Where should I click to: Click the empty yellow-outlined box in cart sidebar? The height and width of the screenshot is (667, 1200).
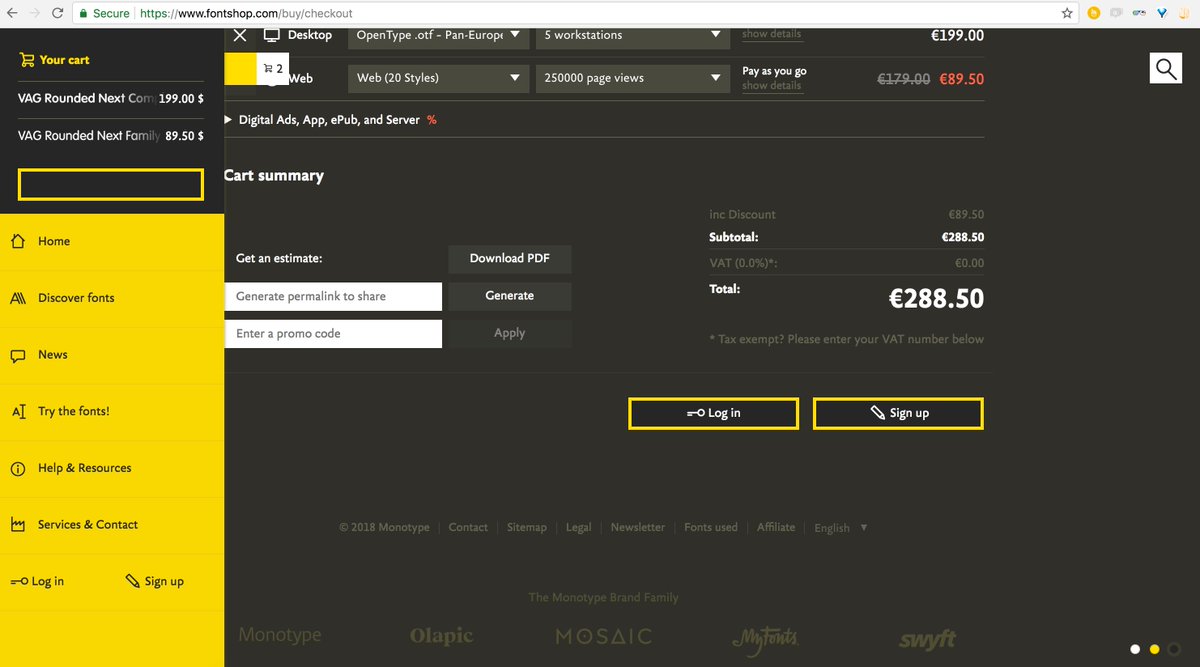(x=111, y=185)
